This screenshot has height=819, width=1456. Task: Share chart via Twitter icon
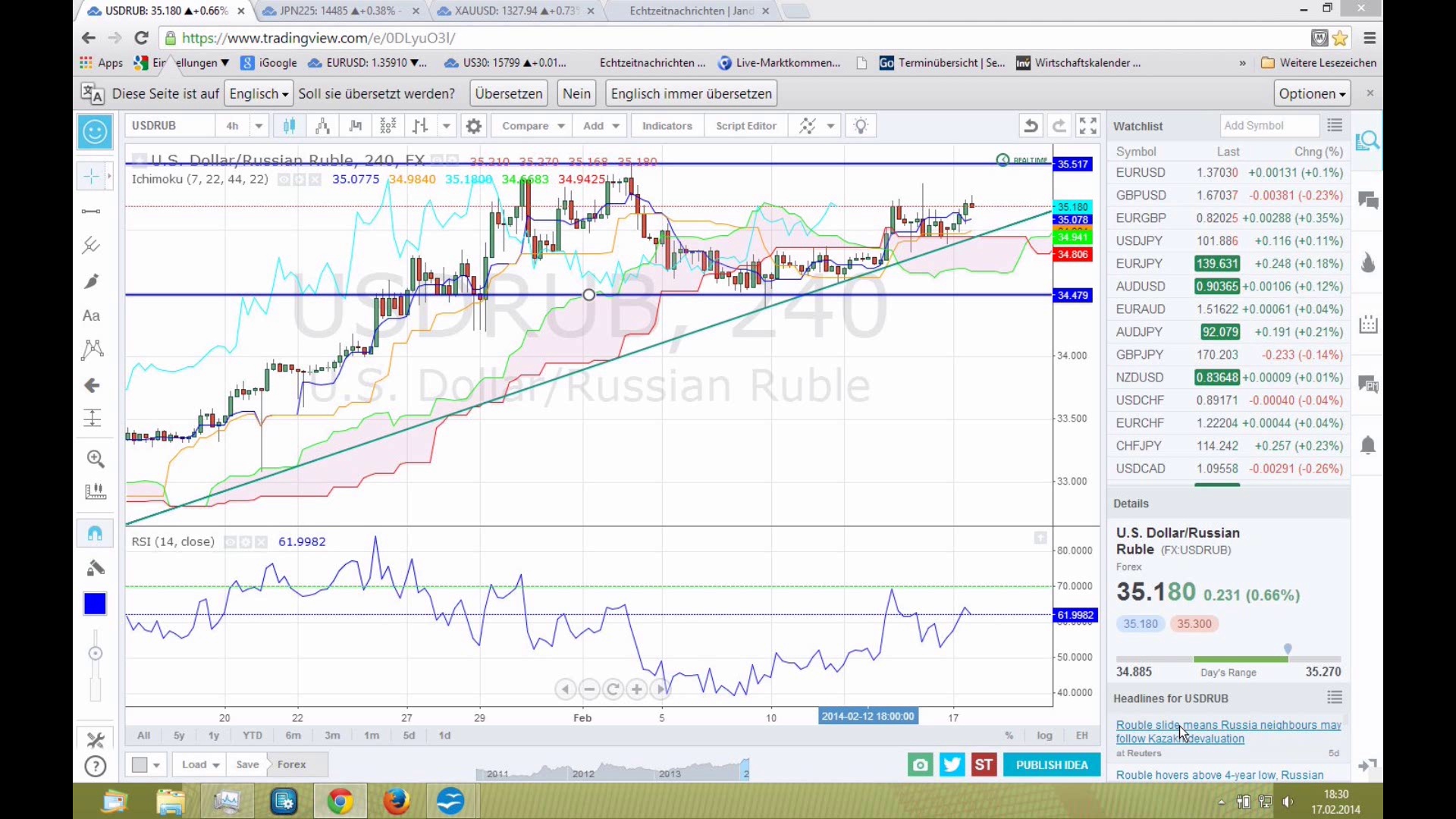(952, 764)
